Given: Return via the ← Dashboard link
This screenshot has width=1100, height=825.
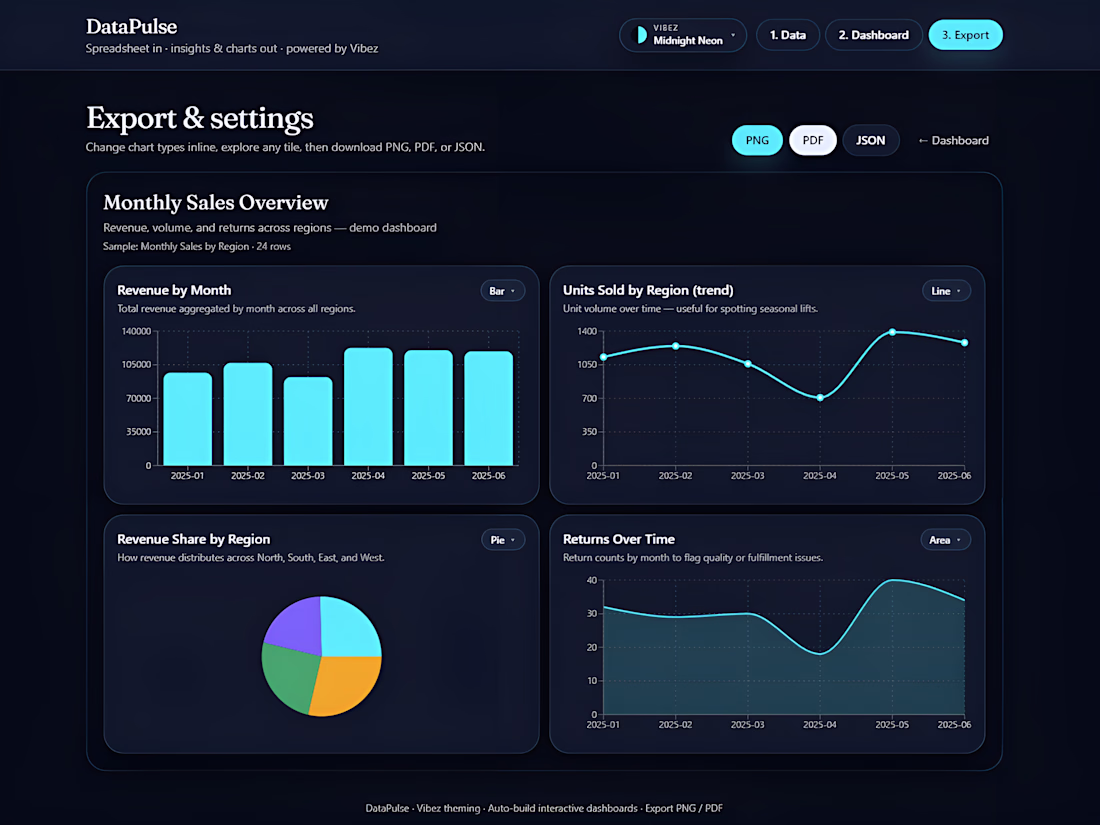Looking at the screenshot, I should tap(953, 140).
